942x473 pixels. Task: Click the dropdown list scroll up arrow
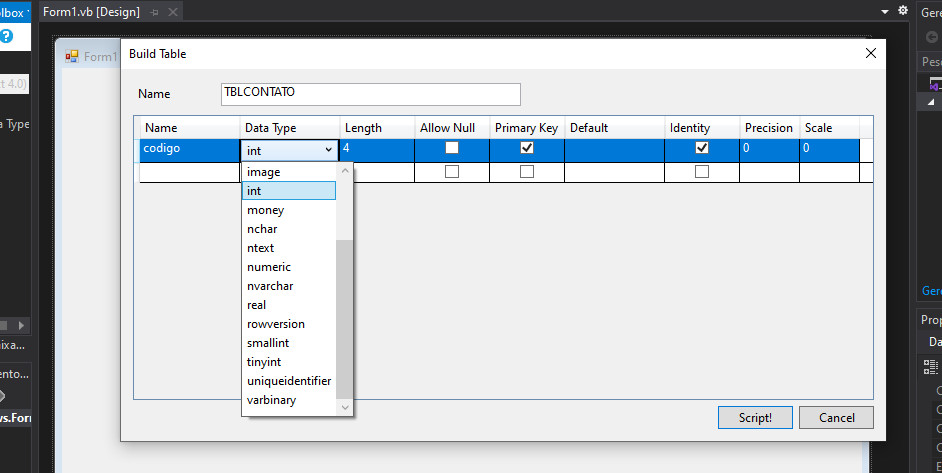point(345,171)
